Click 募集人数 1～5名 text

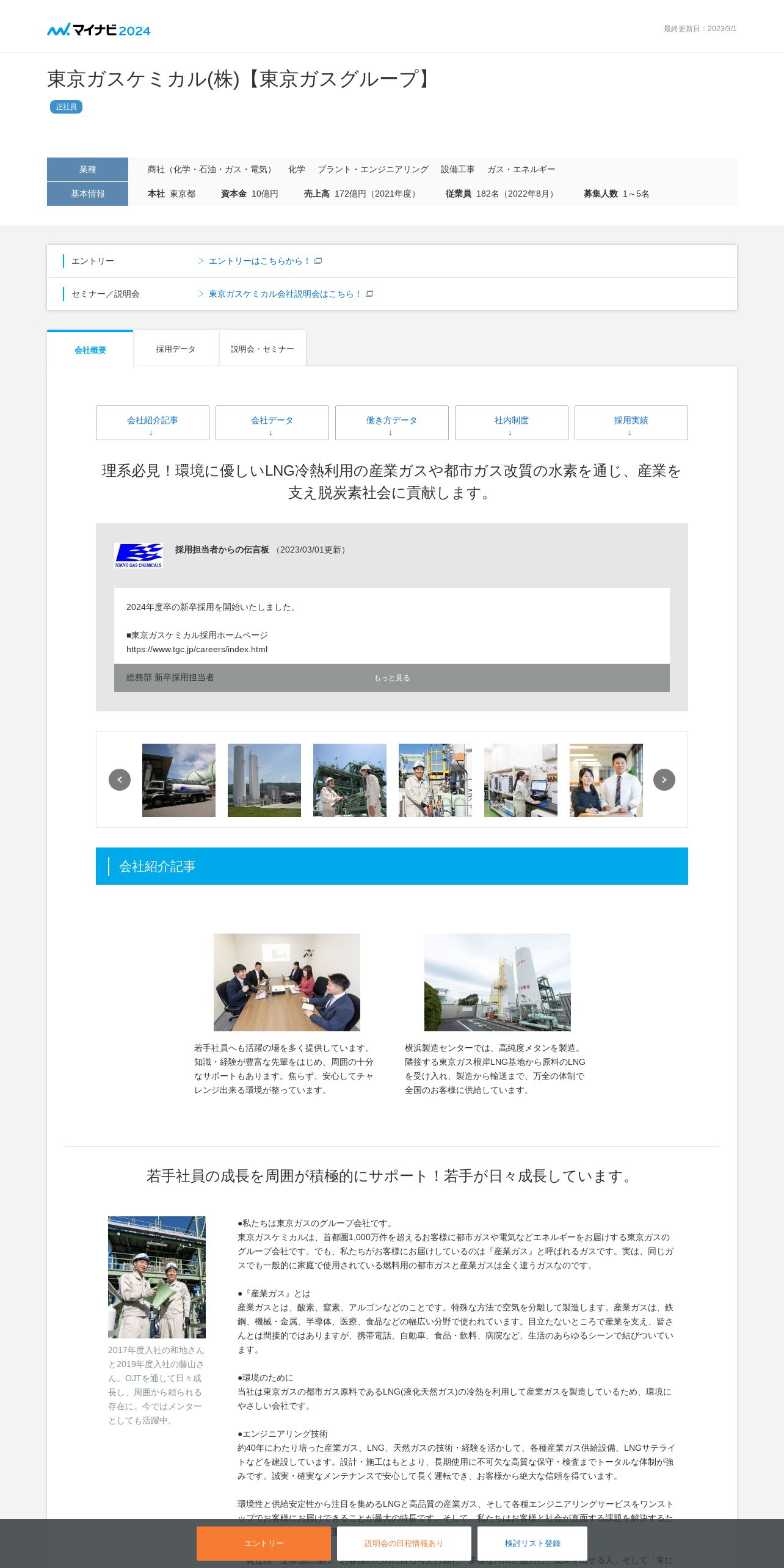616,194
